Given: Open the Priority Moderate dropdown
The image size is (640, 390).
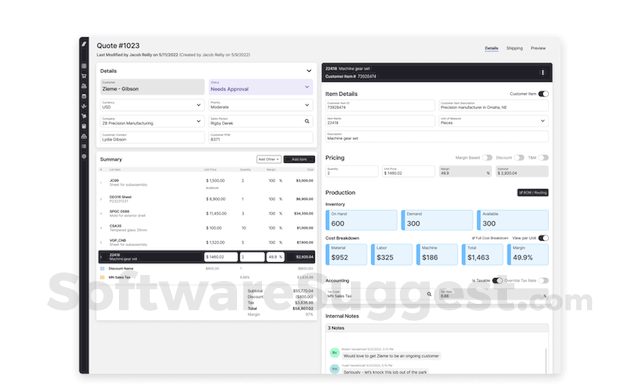Looking at the screenshot, I should pos(261,105).
